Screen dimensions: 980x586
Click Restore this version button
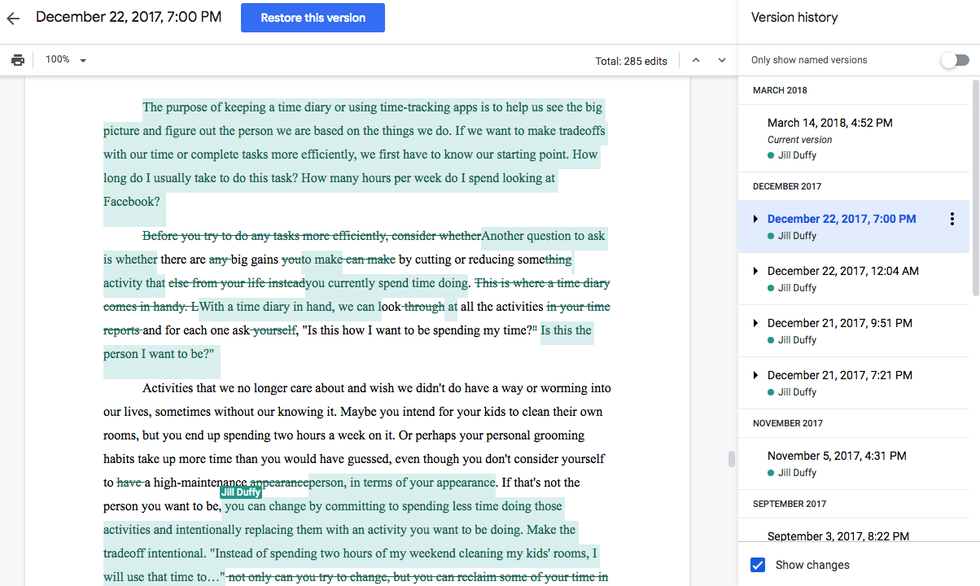pyautogui.click(x=313, y=18)
